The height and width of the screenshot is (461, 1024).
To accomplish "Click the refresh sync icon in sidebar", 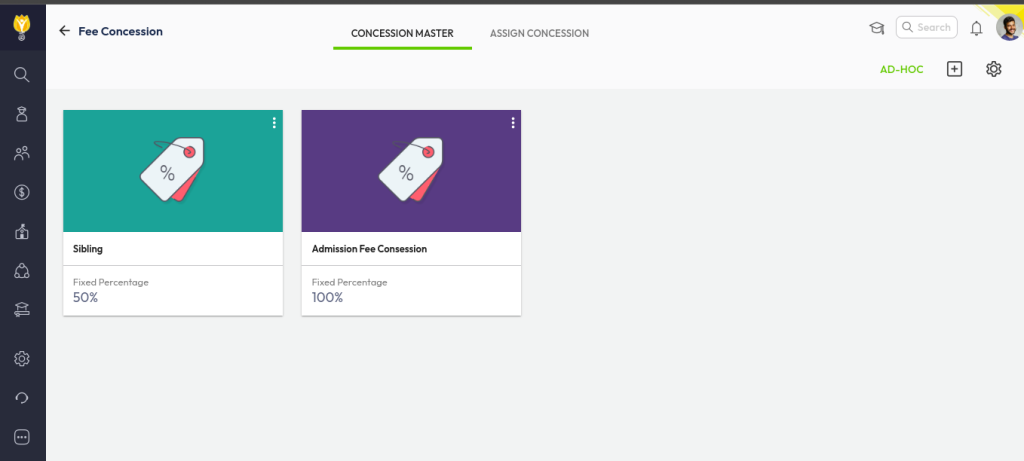I will click(22, 398).
